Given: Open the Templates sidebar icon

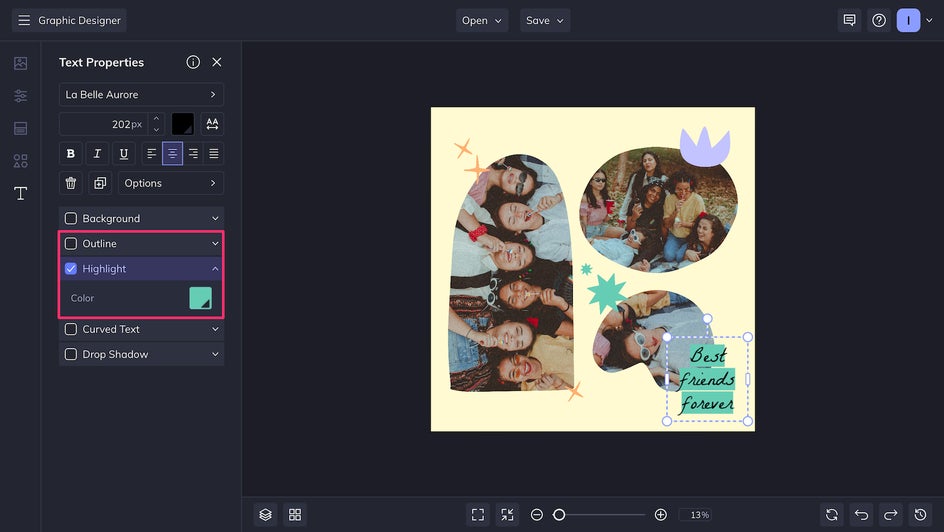Looking at the screenshot, I should pos(20,128).
